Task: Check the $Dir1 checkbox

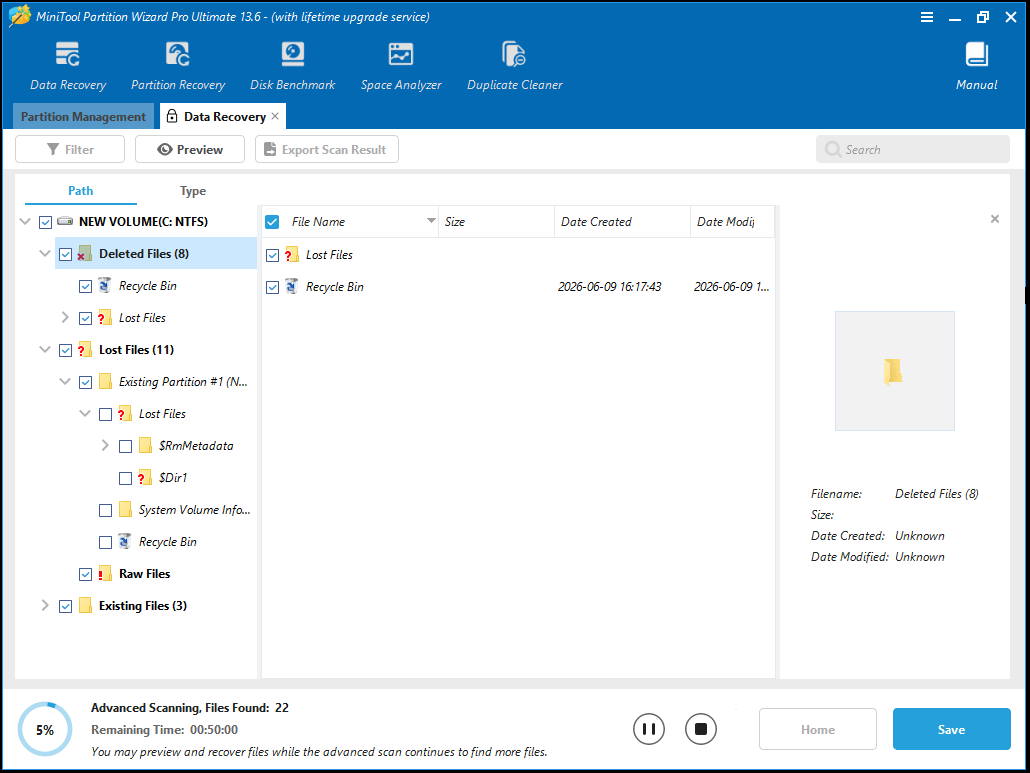Action: tap(125, 478)
